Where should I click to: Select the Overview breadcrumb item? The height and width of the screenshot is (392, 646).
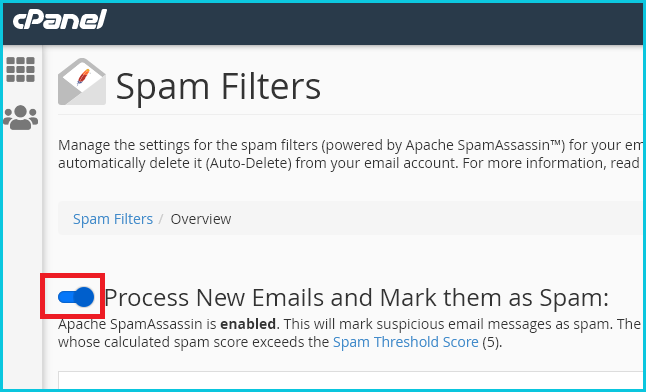tap(201, 219)
